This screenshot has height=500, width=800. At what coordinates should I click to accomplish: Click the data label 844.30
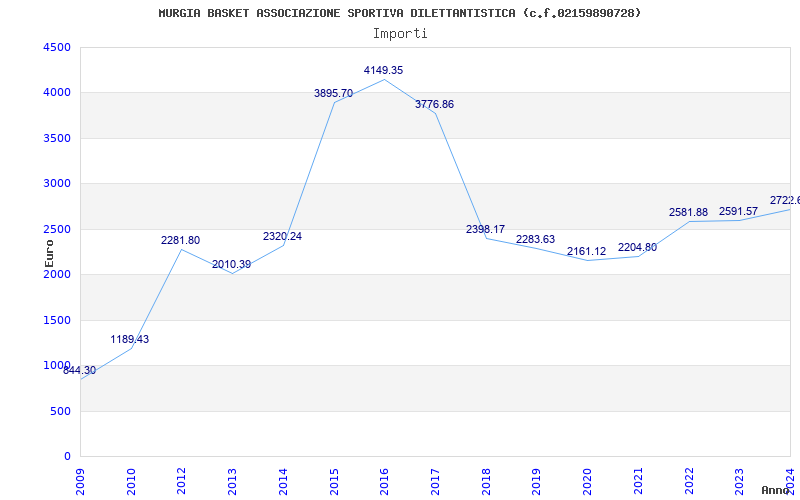pyautogui.click(x=80, y=370)
